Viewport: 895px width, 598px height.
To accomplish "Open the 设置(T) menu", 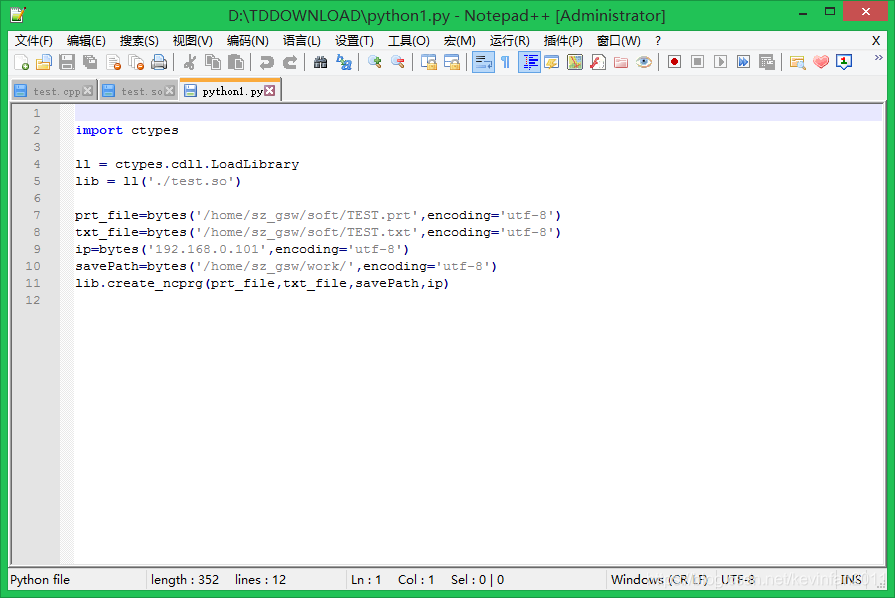I will (x=354, y=41).
